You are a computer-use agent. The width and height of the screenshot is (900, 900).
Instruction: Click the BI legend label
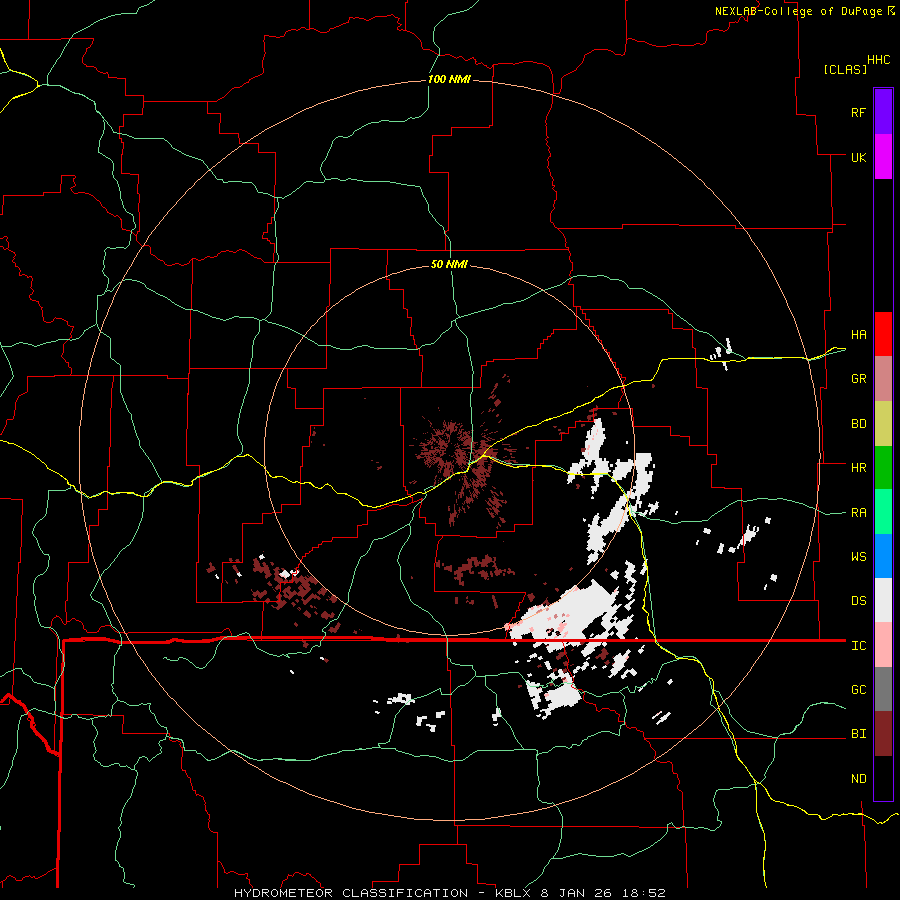[x=858, y=734]
